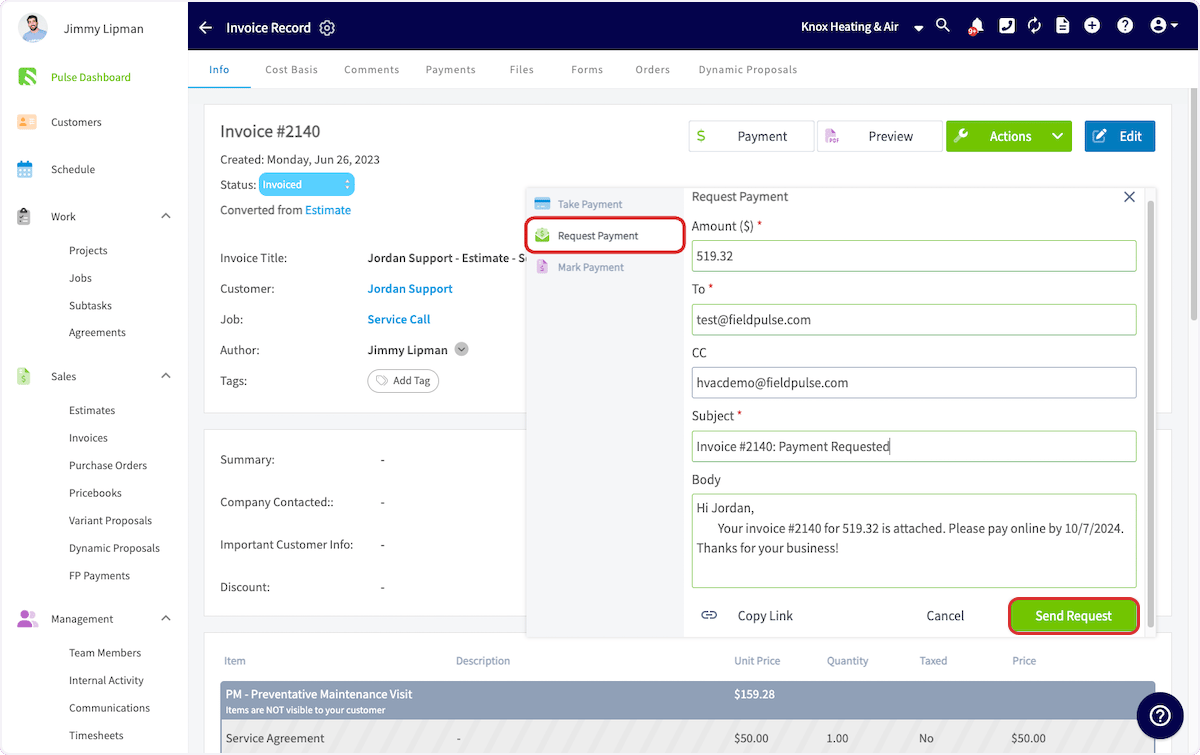Click the Payment button
1200x755 pixels.
point(751,136)
